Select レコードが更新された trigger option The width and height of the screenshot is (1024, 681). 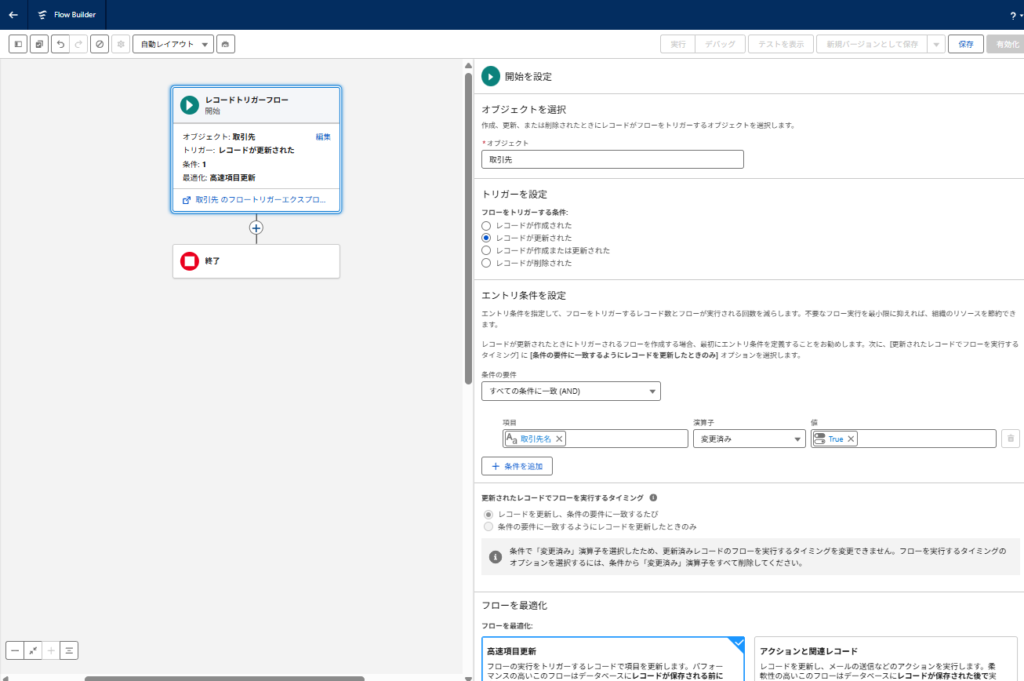click(x=486, y=238)
